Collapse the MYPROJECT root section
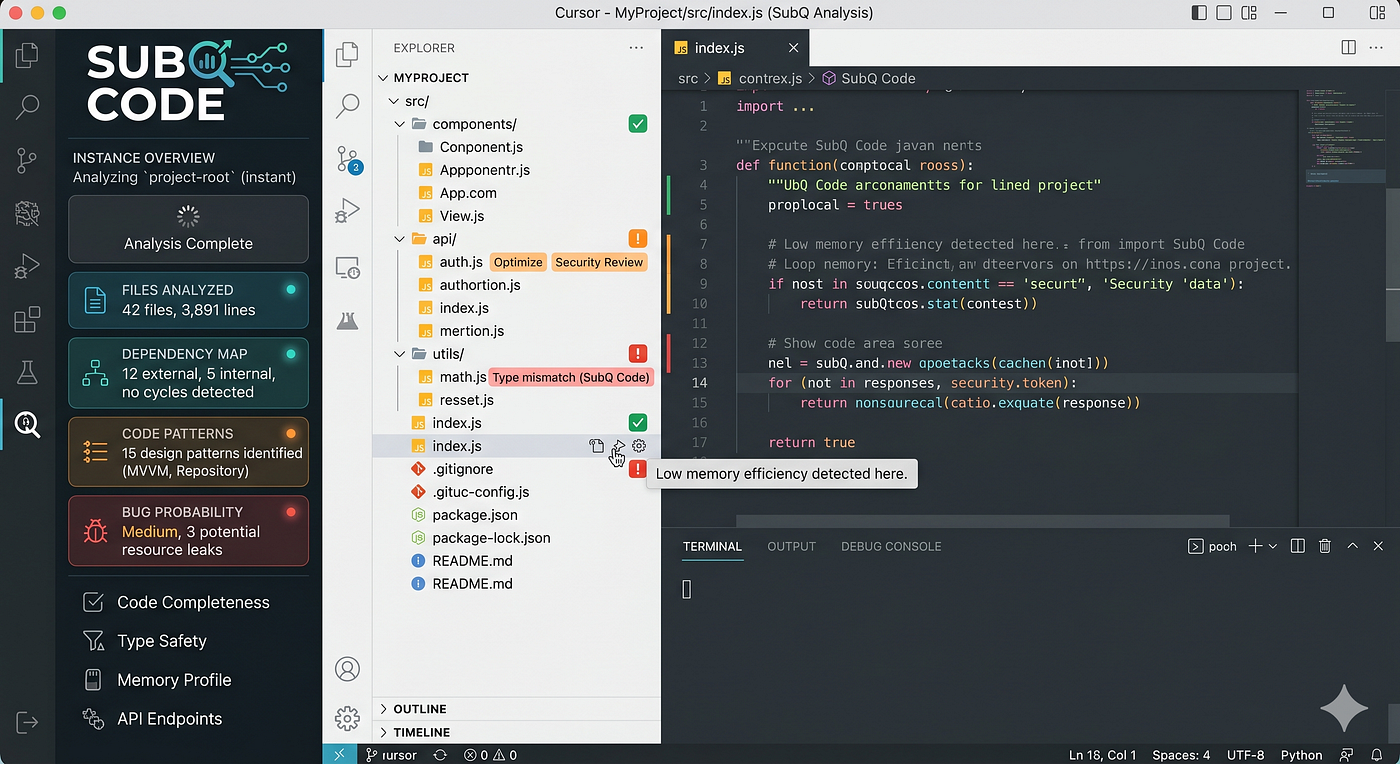The height and width of the screenshot is (764, 1400). coord(384,78)
